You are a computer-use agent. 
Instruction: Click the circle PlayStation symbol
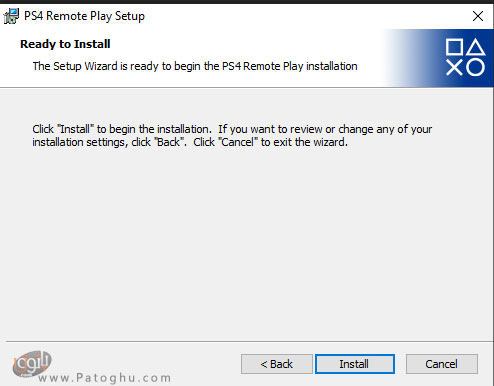click(475, 68)
